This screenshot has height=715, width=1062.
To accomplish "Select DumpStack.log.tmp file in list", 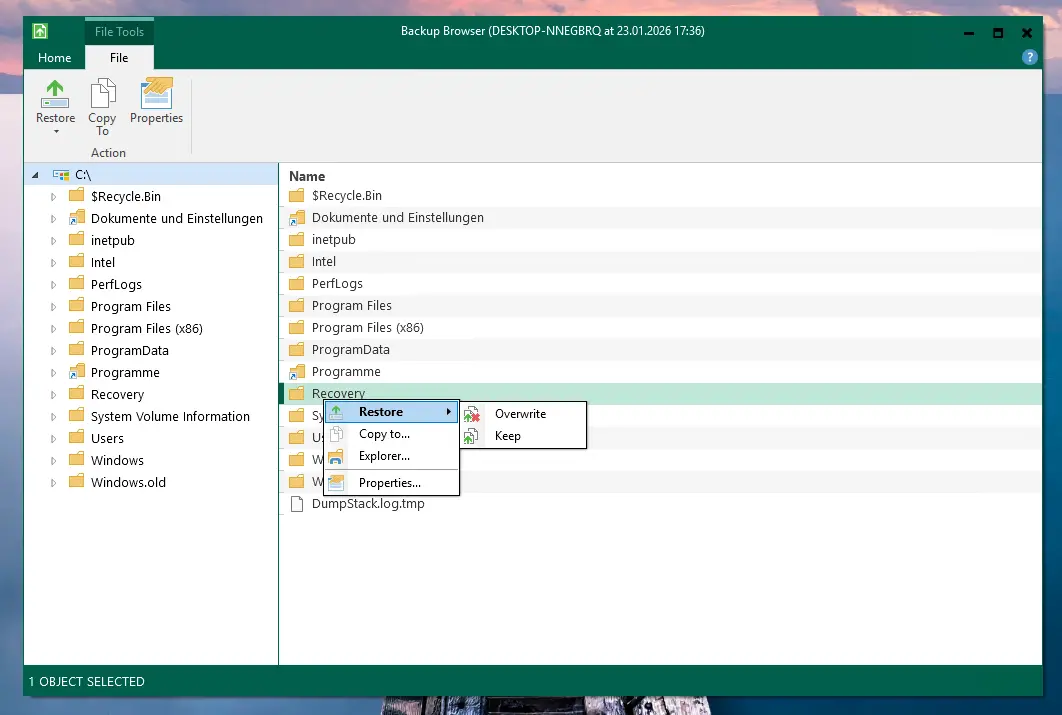I will pyautogui.click(x=367, y=504).
